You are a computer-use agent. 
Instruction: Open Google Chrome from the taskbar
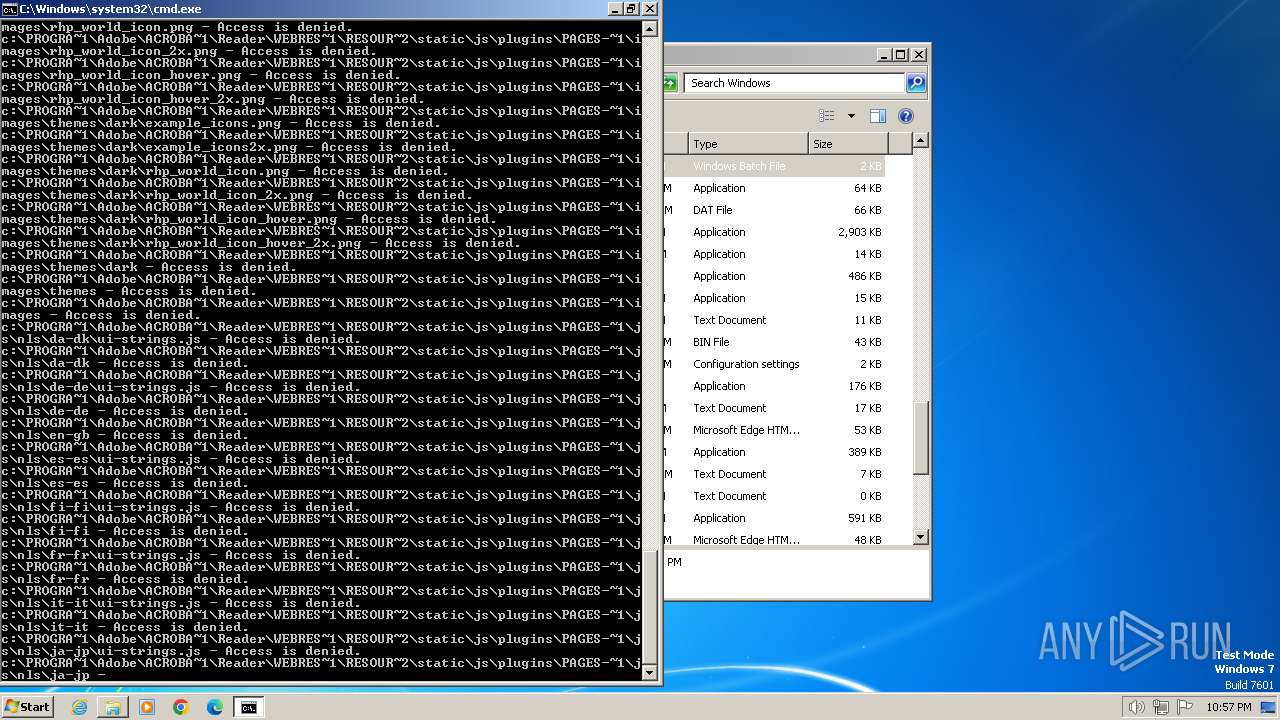tap(181, 707)
